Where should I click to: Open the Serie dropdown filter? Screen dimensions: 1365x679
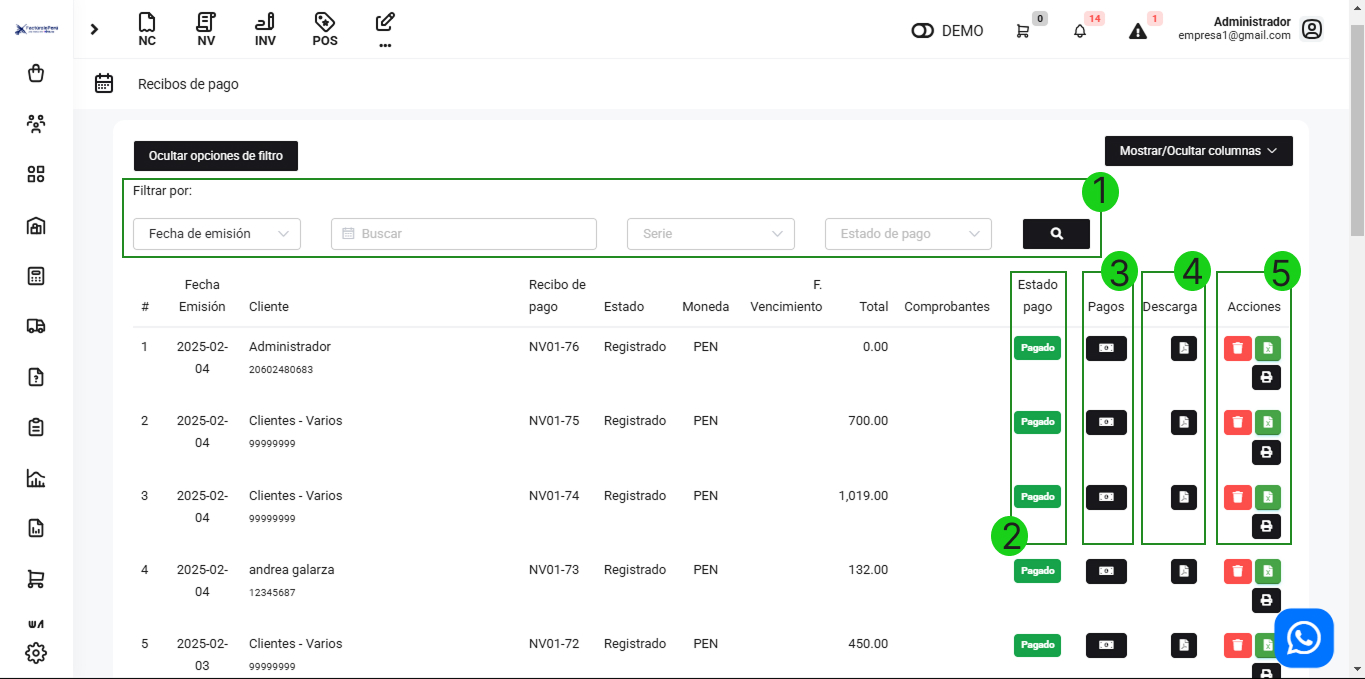click(710, 234)
